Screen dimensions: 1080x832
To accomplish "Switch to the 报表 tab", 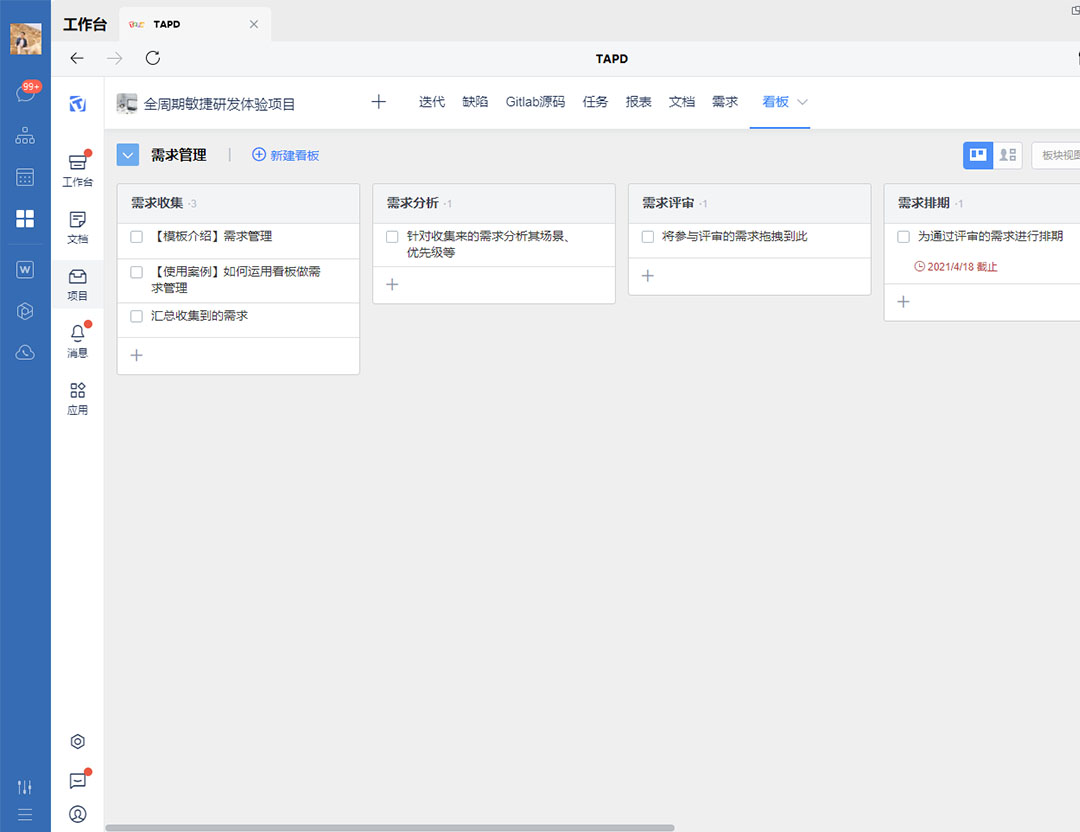I will tap(638, 102).
